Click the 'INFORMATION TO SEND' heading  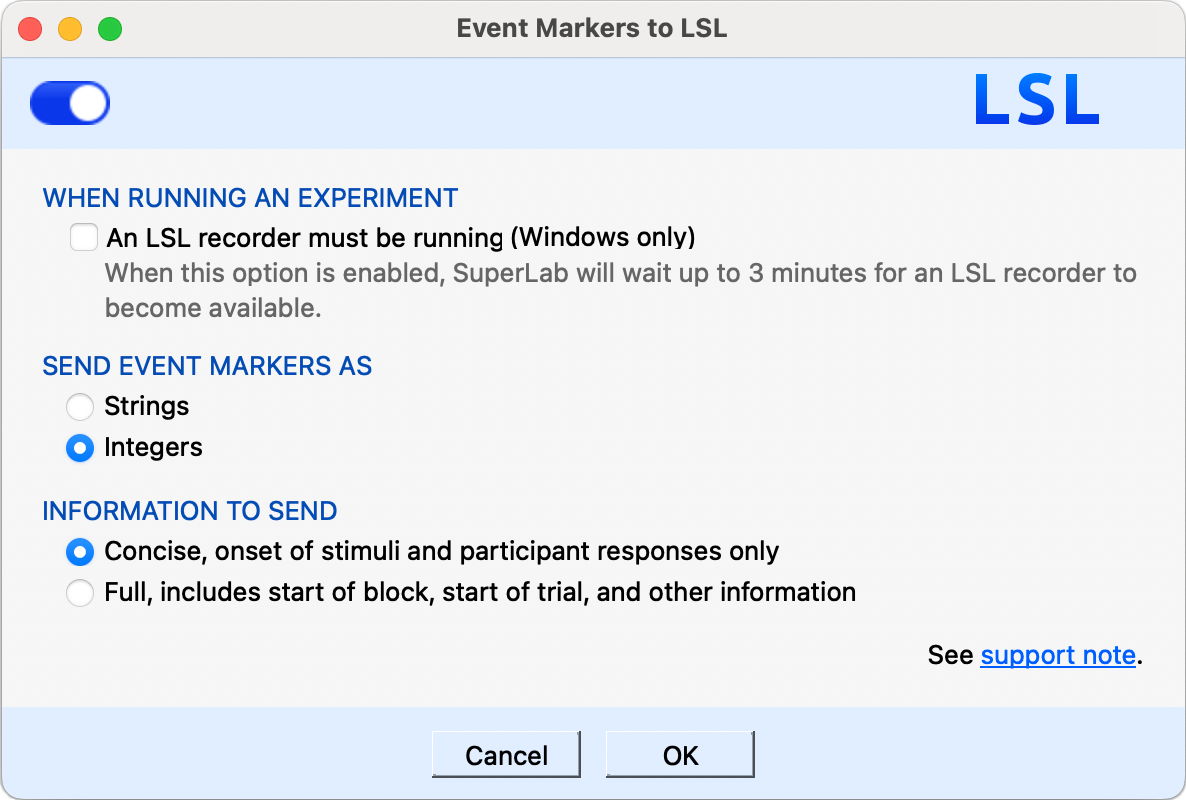point(190,511)
